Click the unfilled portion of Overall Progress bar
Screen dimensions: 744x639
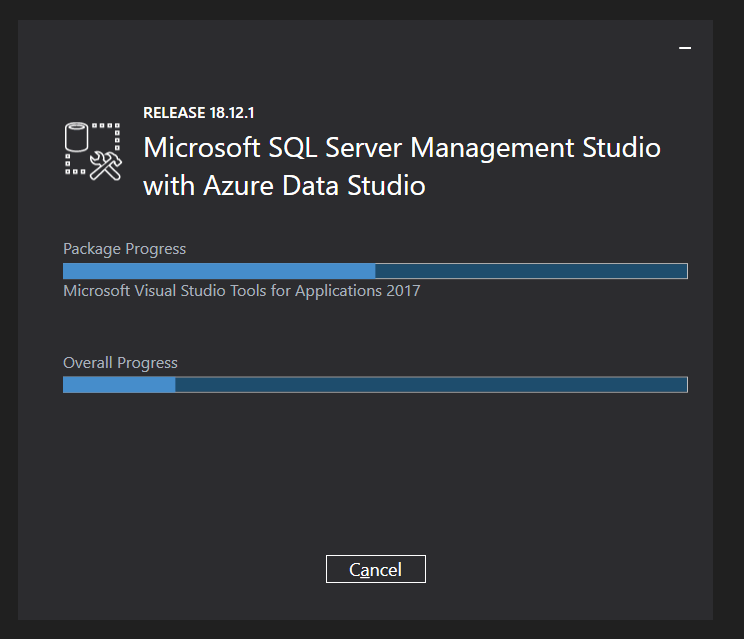[431, 385]
